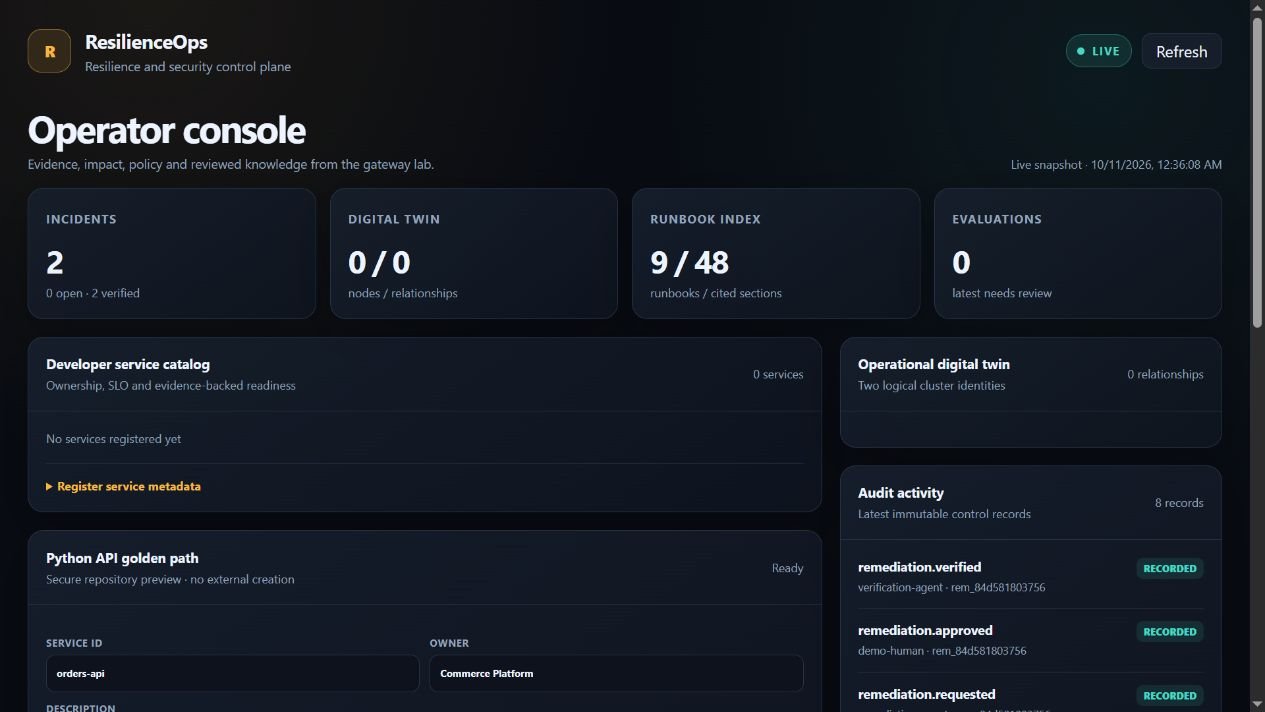The image size is (1265, 712).
Task: Open the Digital Twin summary card
Action: pos(474,253)
